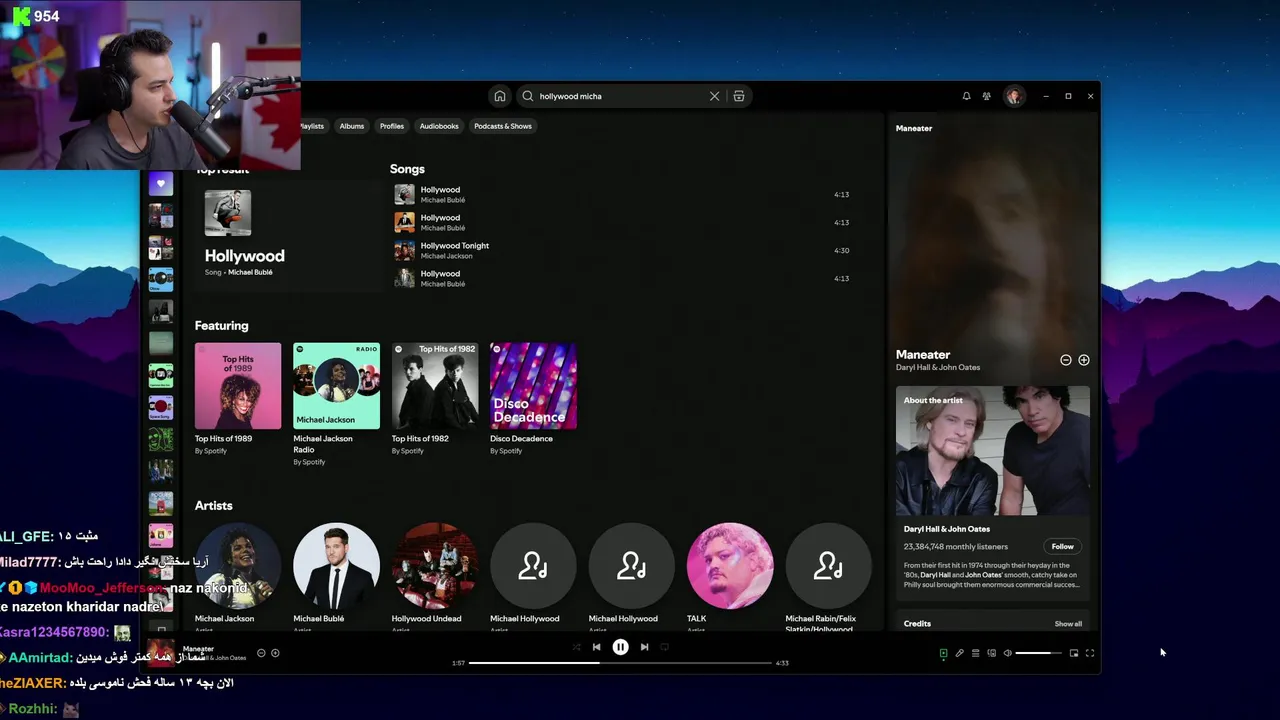Screen dimensions: 1280x720
Task: Click 23,384,748 monthly listeners text
Action: point(955,547)
